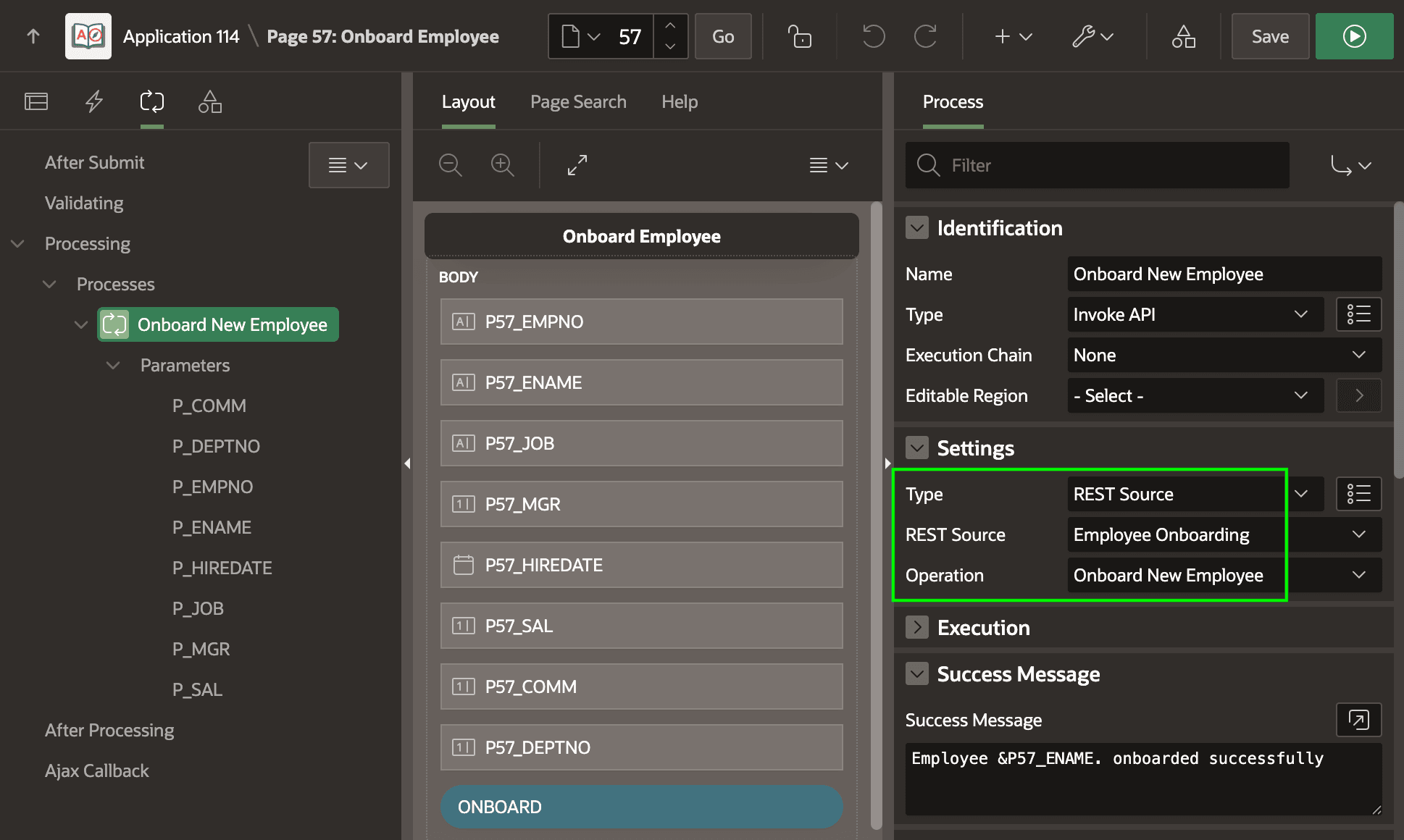
Task: Open the Utilities wrench menu
Action: click(1092, 36)
